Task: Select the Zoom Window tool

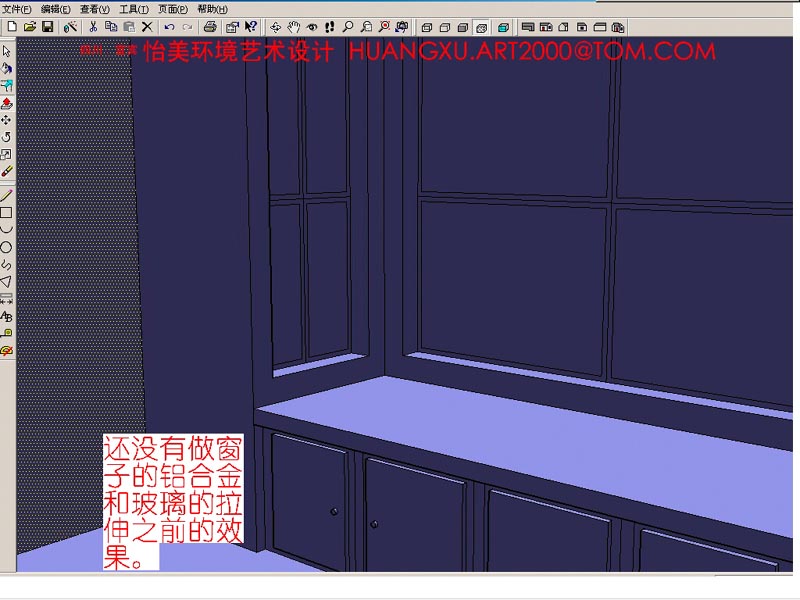Action: (366, 27)
